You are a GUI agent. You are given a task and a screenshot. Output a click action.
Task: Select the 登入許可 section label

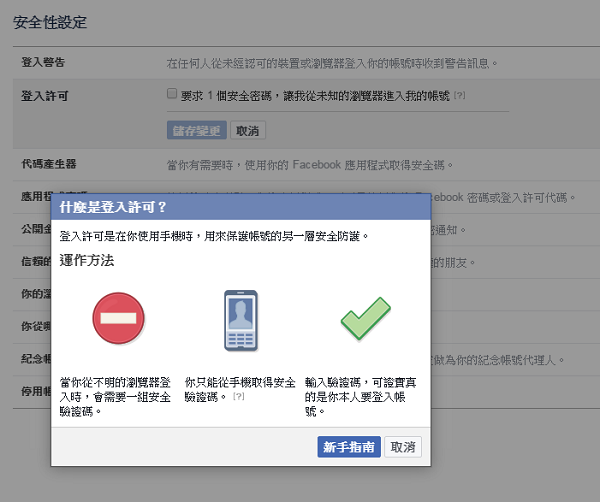[45, 96]
